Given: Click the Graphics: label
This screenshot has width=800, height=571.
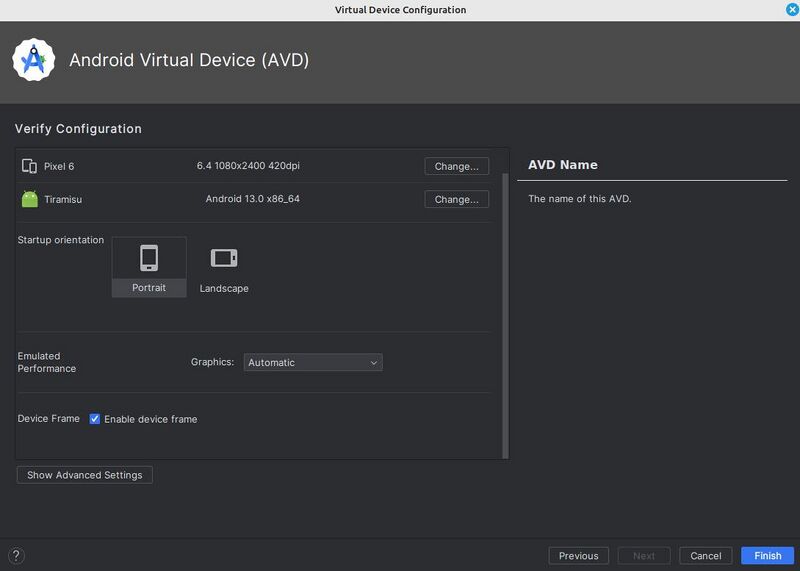Looking at the screenshot, I should (212, 362).
